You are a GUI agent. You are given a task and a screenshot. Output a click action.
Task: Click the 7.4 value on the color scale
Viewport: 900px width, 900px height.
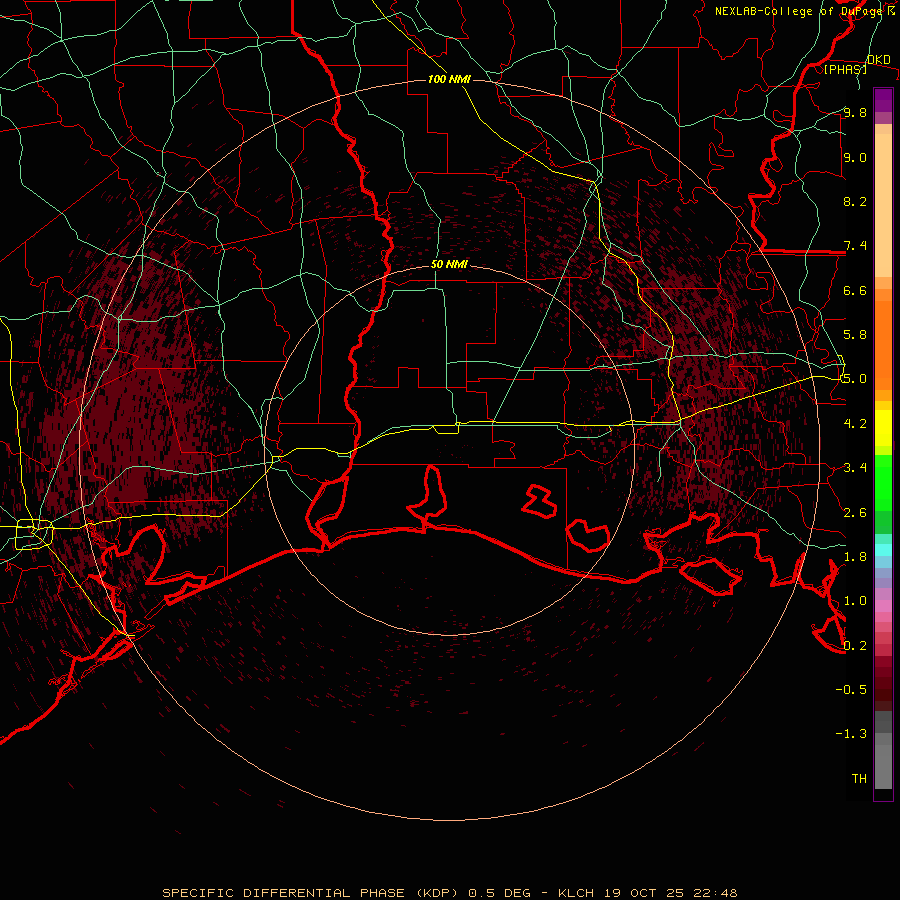click(855, 246)
